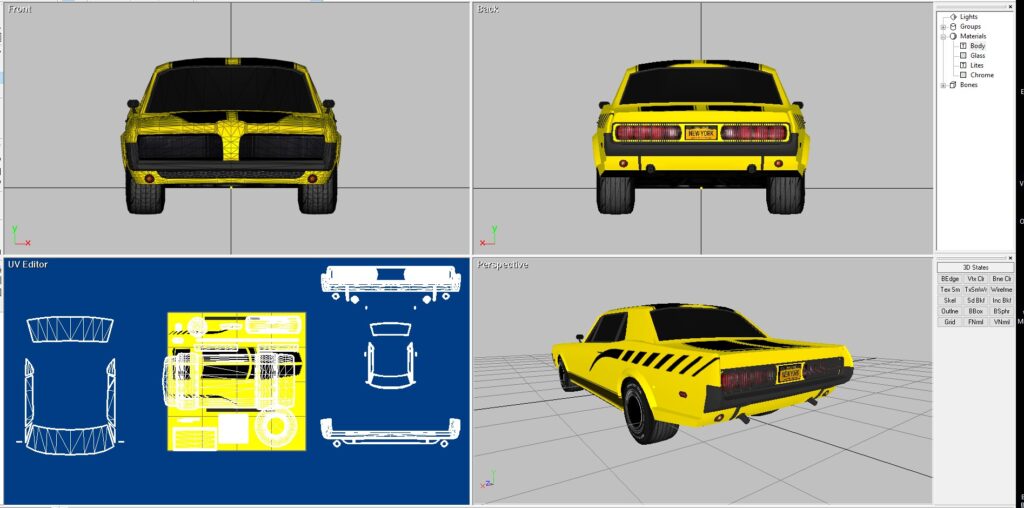The height and width of the screenshot is (508, 1024).
Task: Click the axis gizmo in Perspective viewport
Action: (x=488, y=480)
